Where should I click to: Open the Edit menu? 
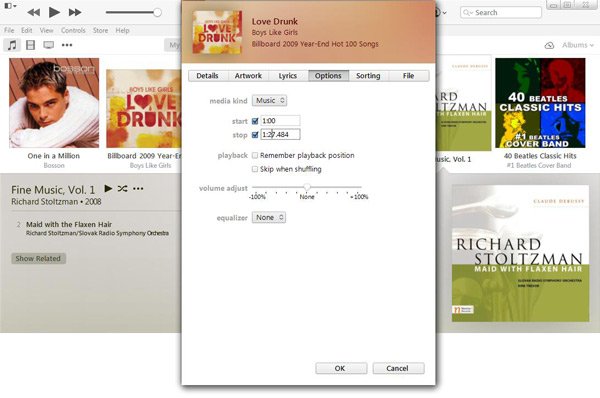(x=26, y=30)
